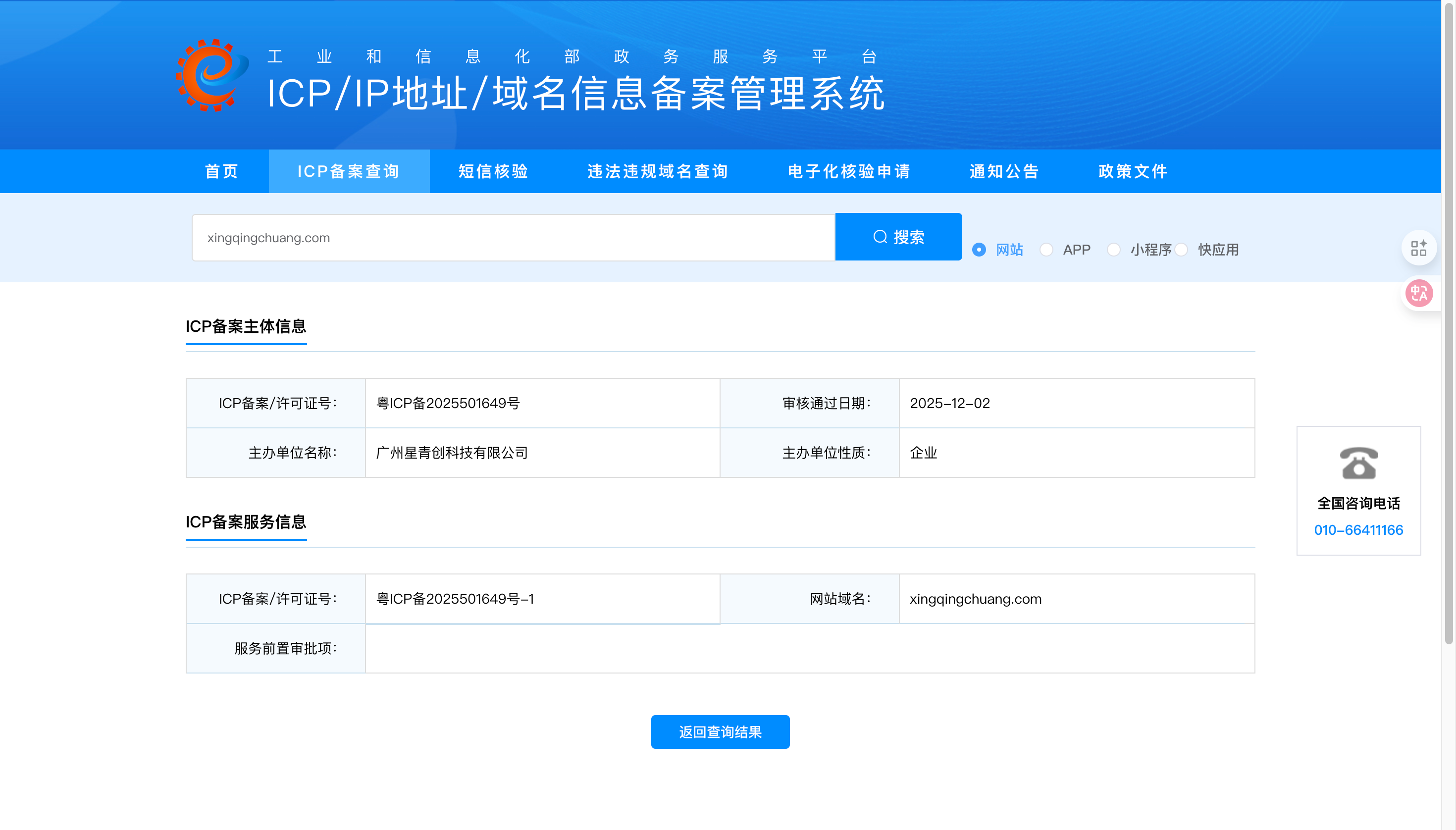
Task: Click the 返回查询结果 button
Action: [x=720, y=732]
